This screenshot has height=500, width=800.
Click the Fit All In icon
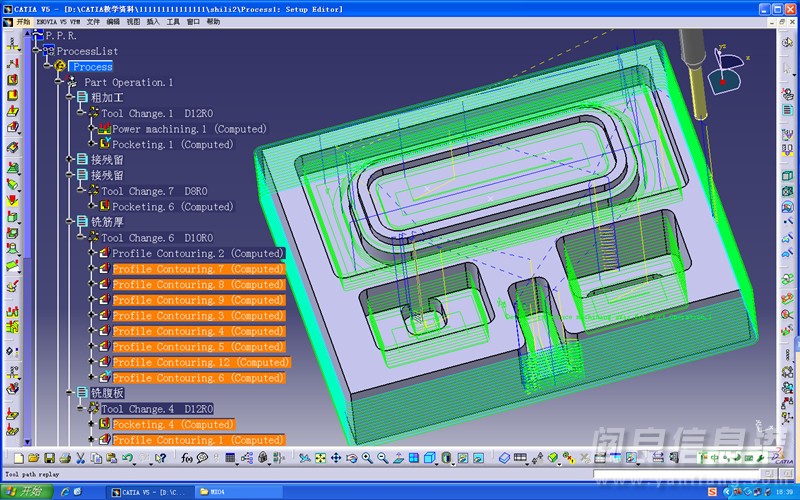coord(320,458)
